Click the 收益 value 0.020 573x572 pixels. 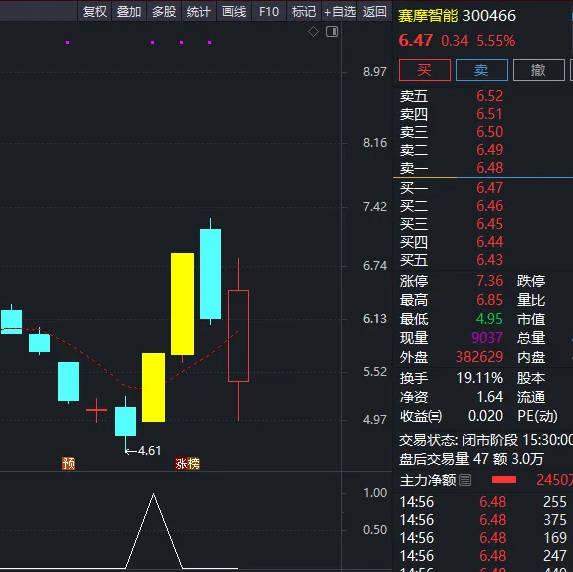485,416
